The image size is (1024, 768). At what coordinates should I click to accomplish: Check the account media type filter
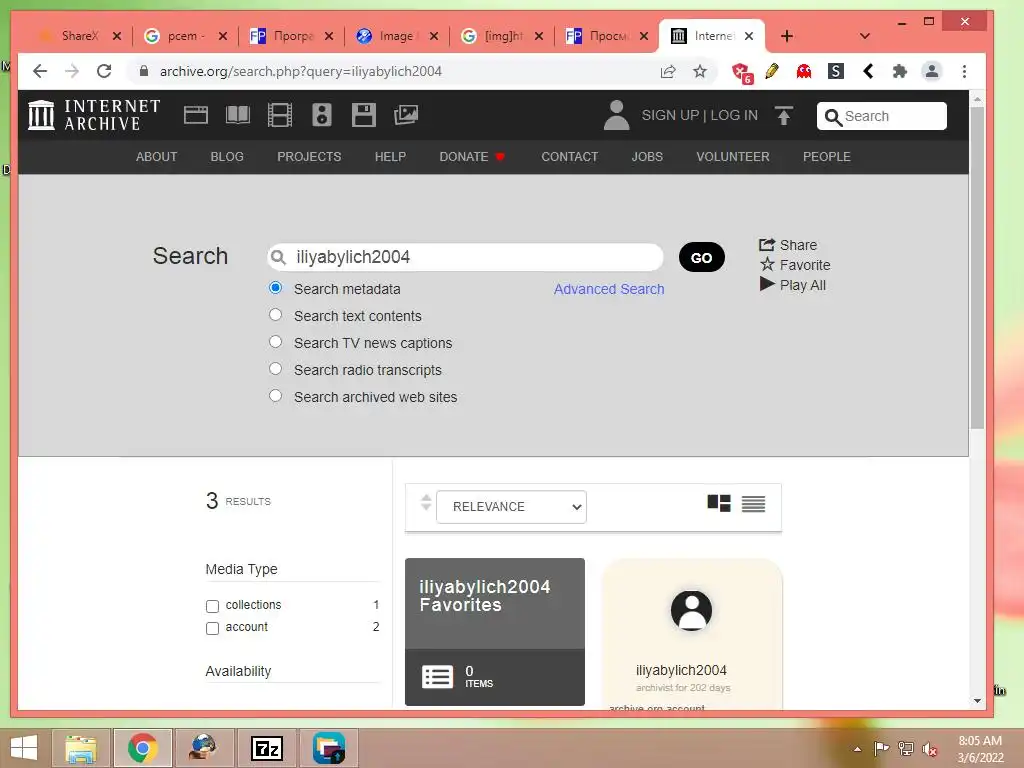212,628
